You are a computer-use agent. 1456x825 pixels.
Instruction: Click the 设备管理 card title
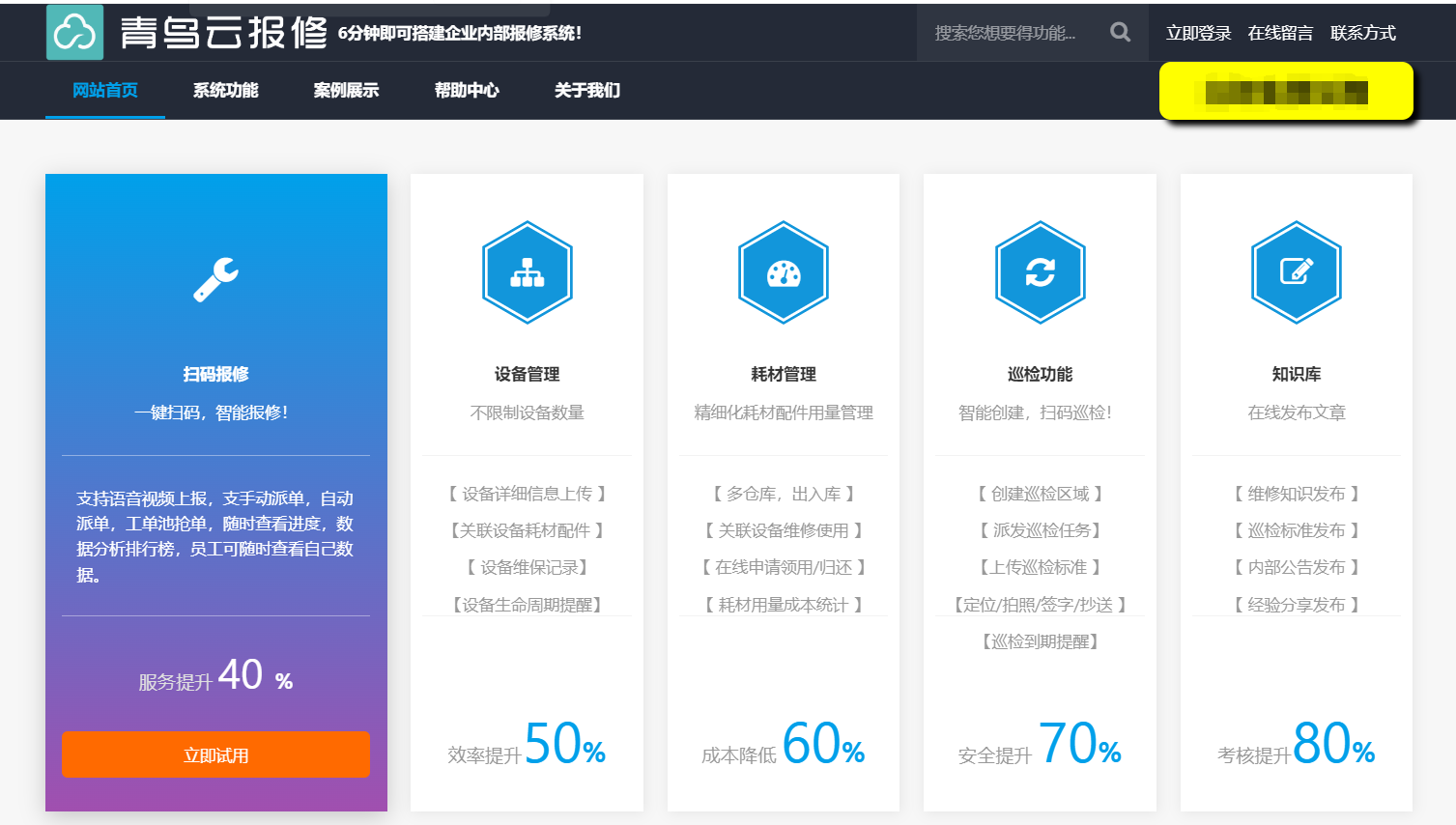[x=528, y=374]
